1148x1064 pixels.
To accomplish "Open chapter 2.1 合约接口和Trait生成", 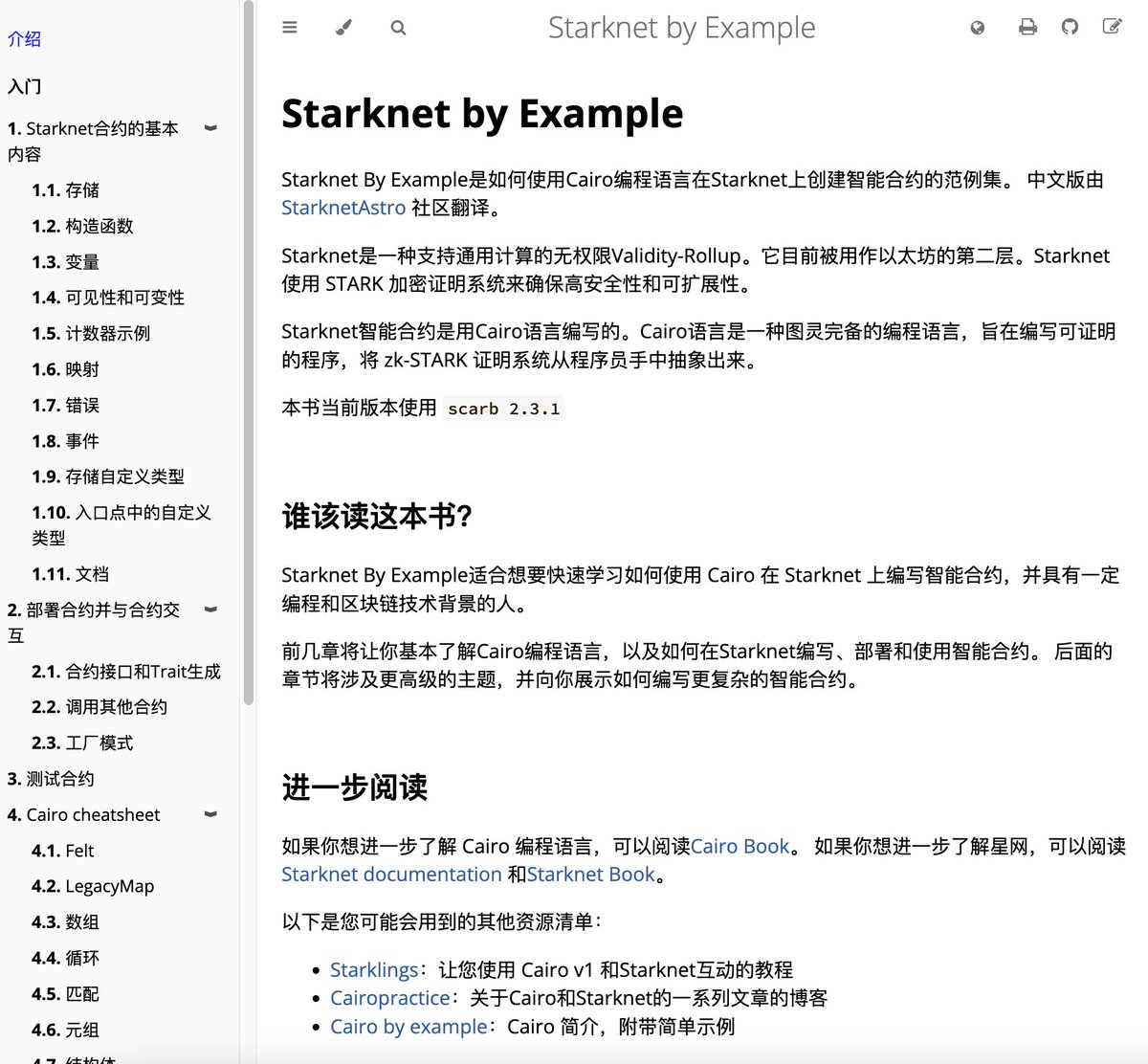I will point(126,672).
